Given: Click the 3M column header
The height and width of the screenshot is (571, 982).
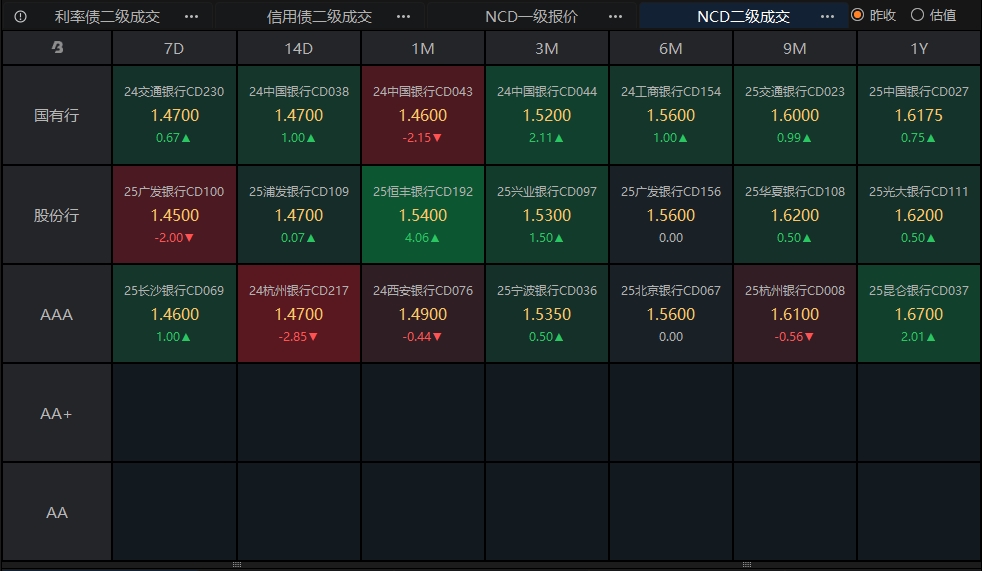Looking at the screenshot, I should click(547, 48).
